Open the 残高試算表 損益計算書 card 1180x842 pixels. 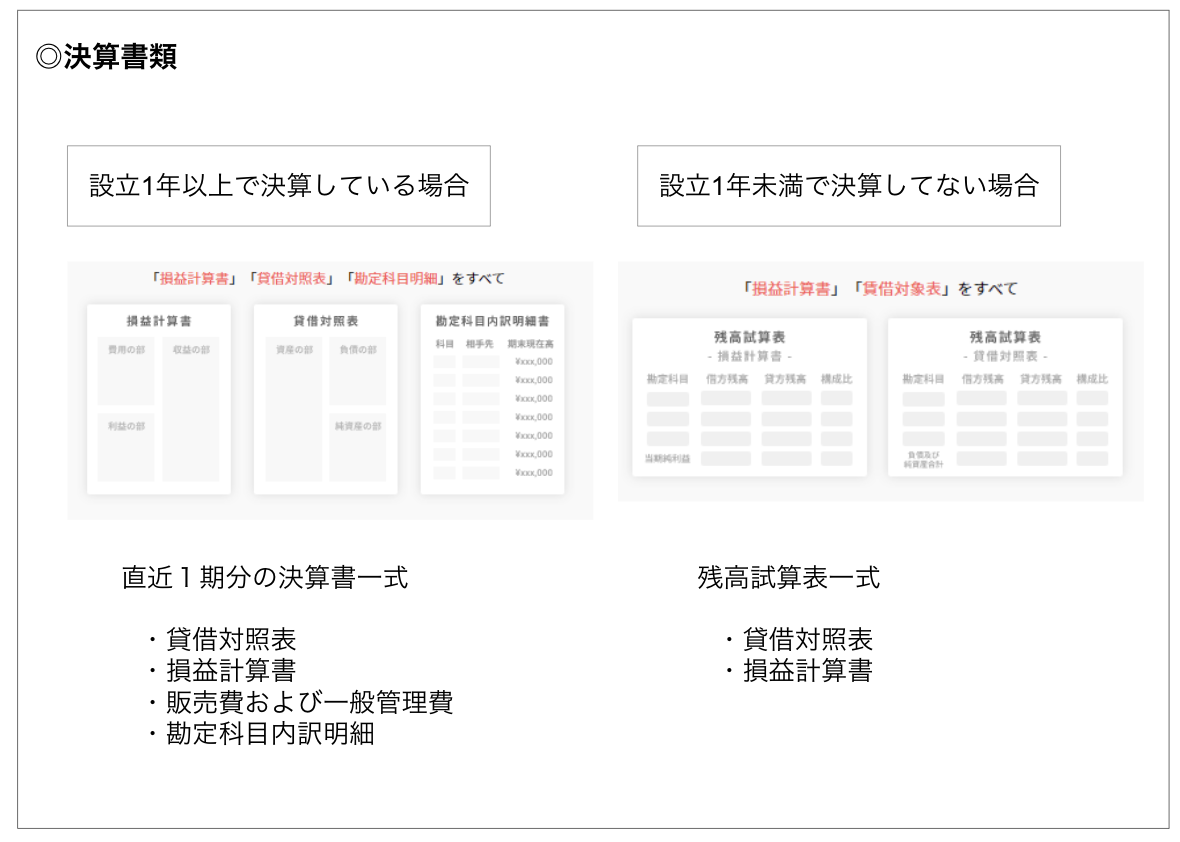(749, 397)
